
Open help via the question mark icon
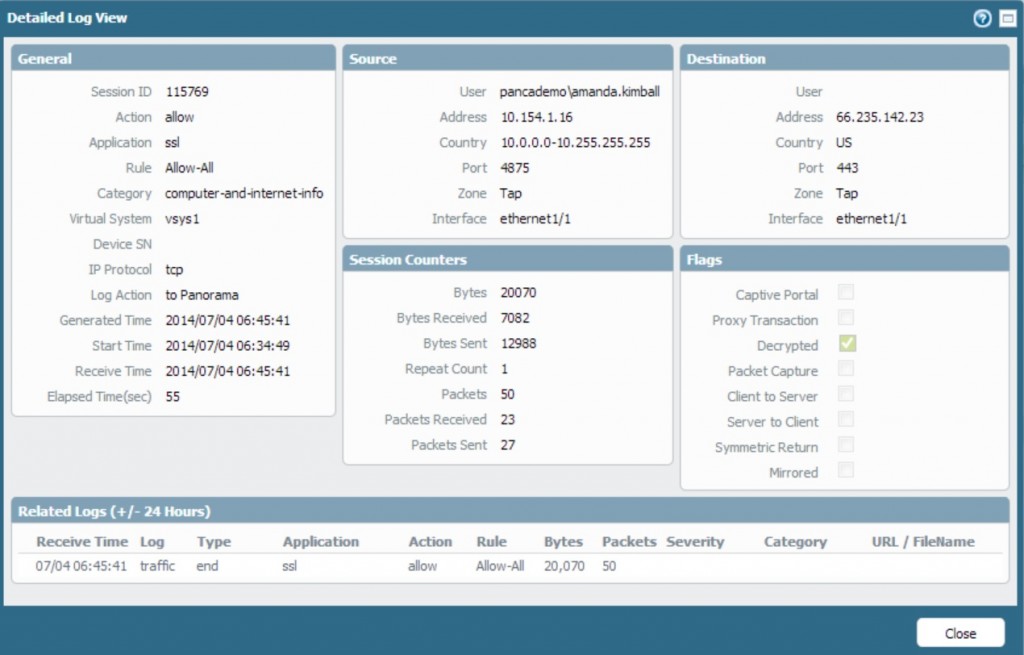pyautogui.click(x=984, y=17)
